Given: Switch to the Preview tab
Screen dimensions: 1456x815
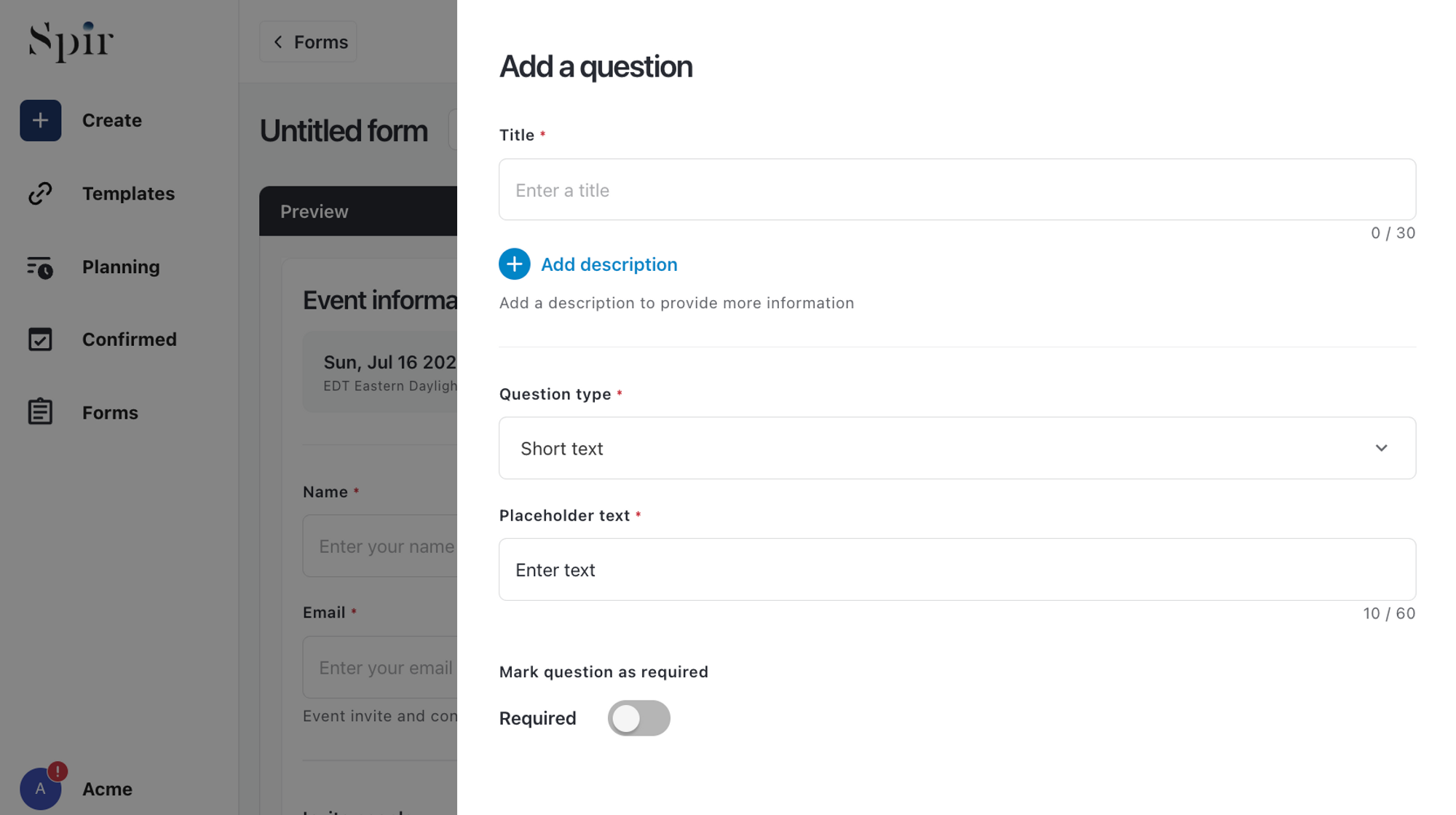Looking at the screenshot, I should 314,212.
